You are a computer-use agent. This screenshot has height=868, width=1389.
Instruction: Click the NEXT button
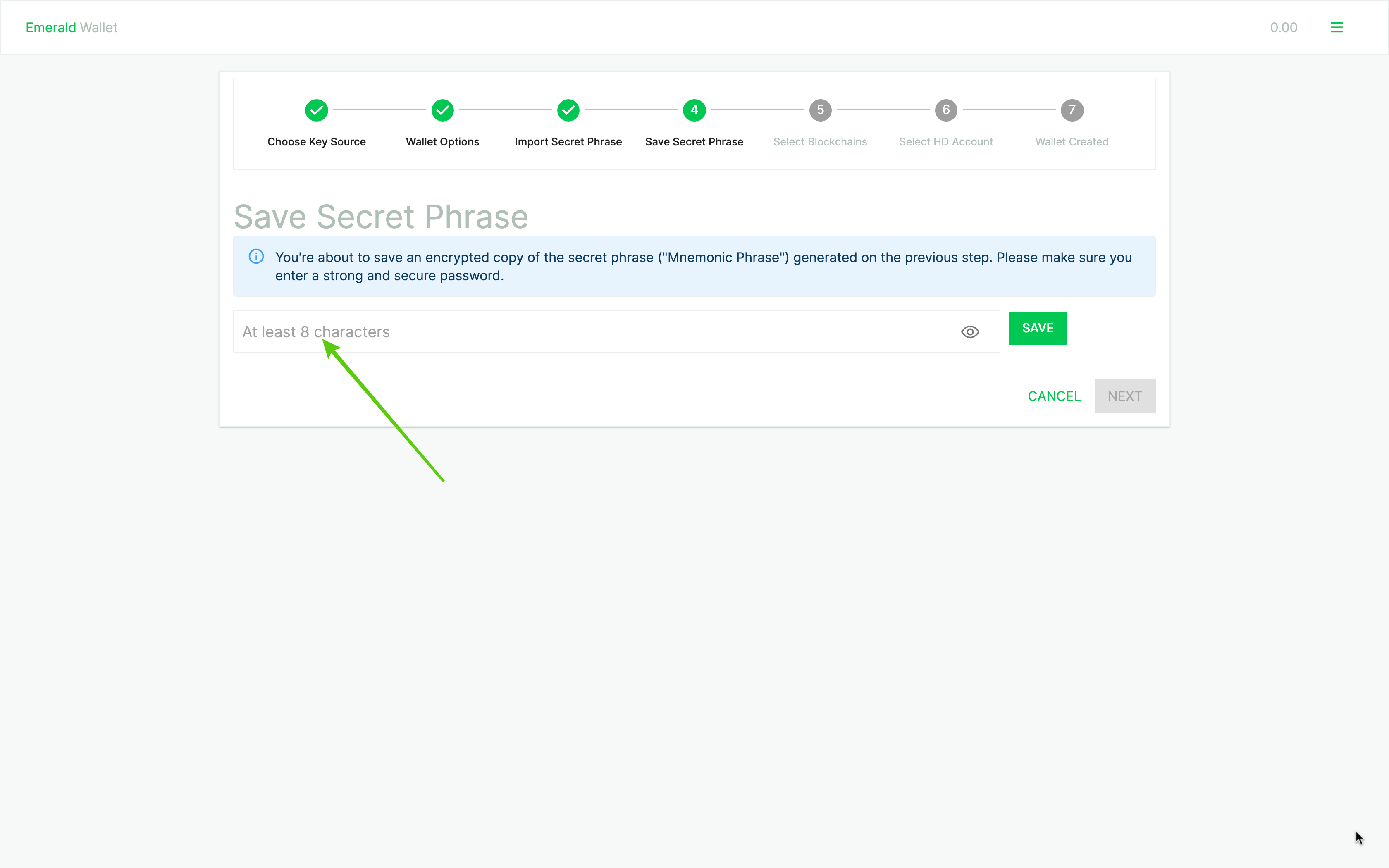click(x=1124, y=396)
